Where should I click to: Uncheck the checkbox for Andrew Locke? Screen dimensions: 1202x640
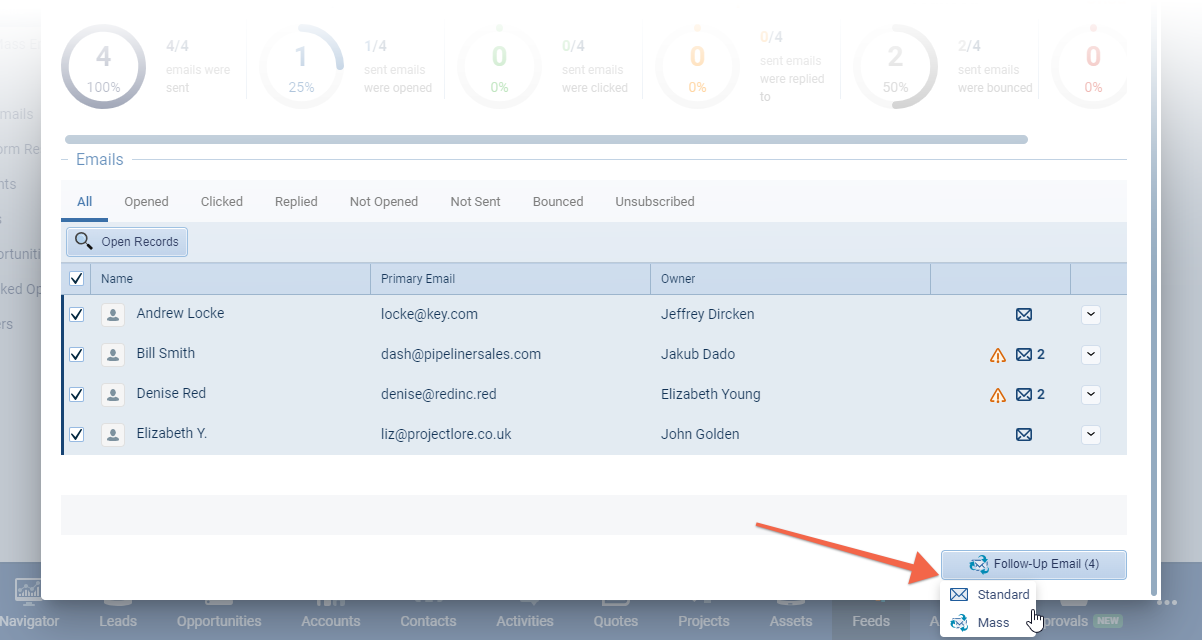[x=76, y=315]
